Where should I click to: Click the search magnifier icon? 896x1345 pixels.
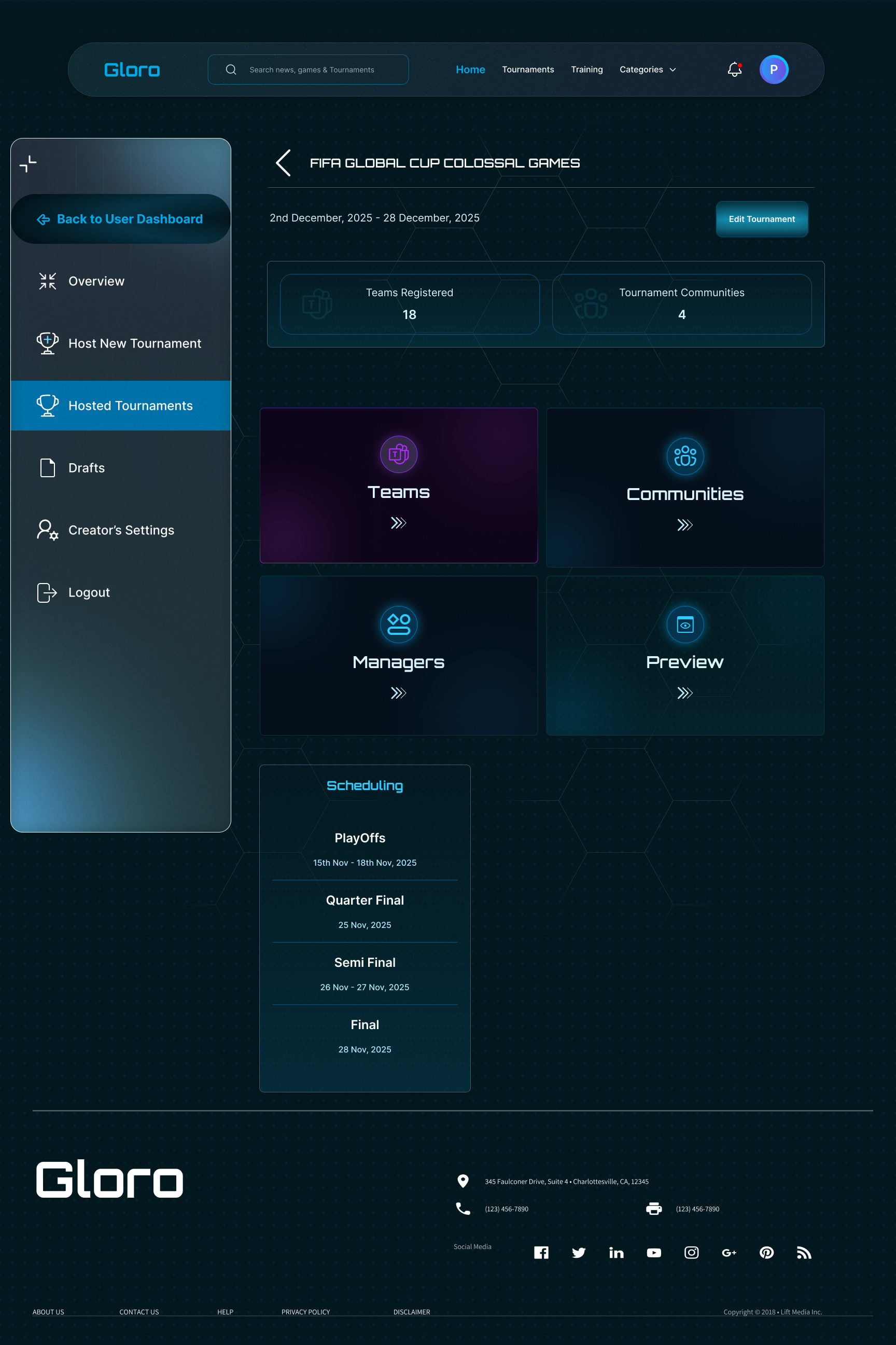coord(231,70)
